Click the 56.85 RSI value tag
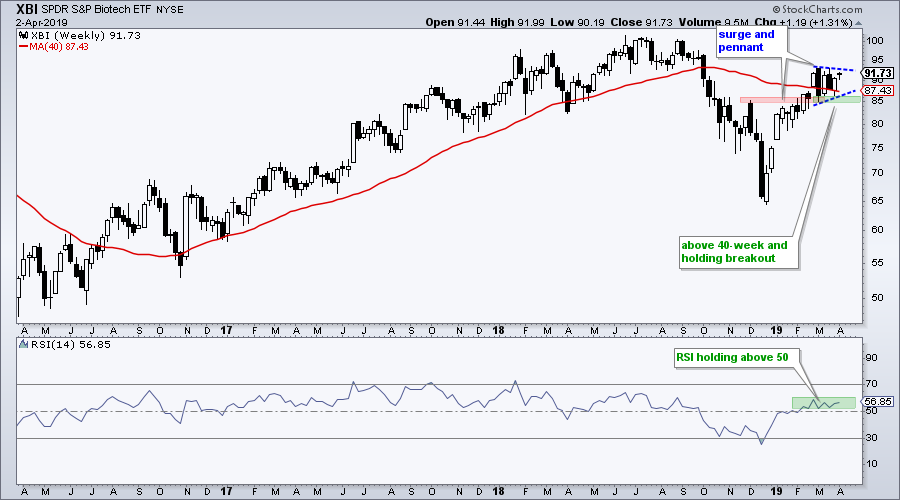Viewport: 900px width, 500px height. (878, 402)
